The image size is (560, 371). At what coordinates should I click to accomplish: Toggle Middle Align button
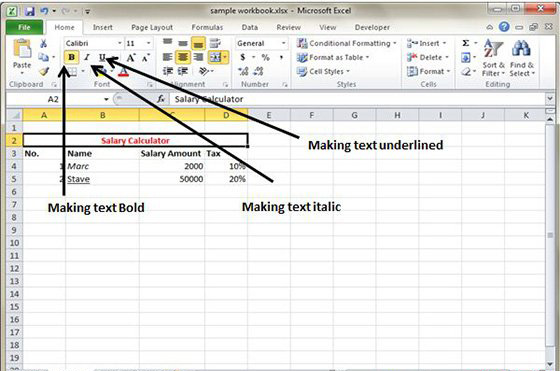183,43
